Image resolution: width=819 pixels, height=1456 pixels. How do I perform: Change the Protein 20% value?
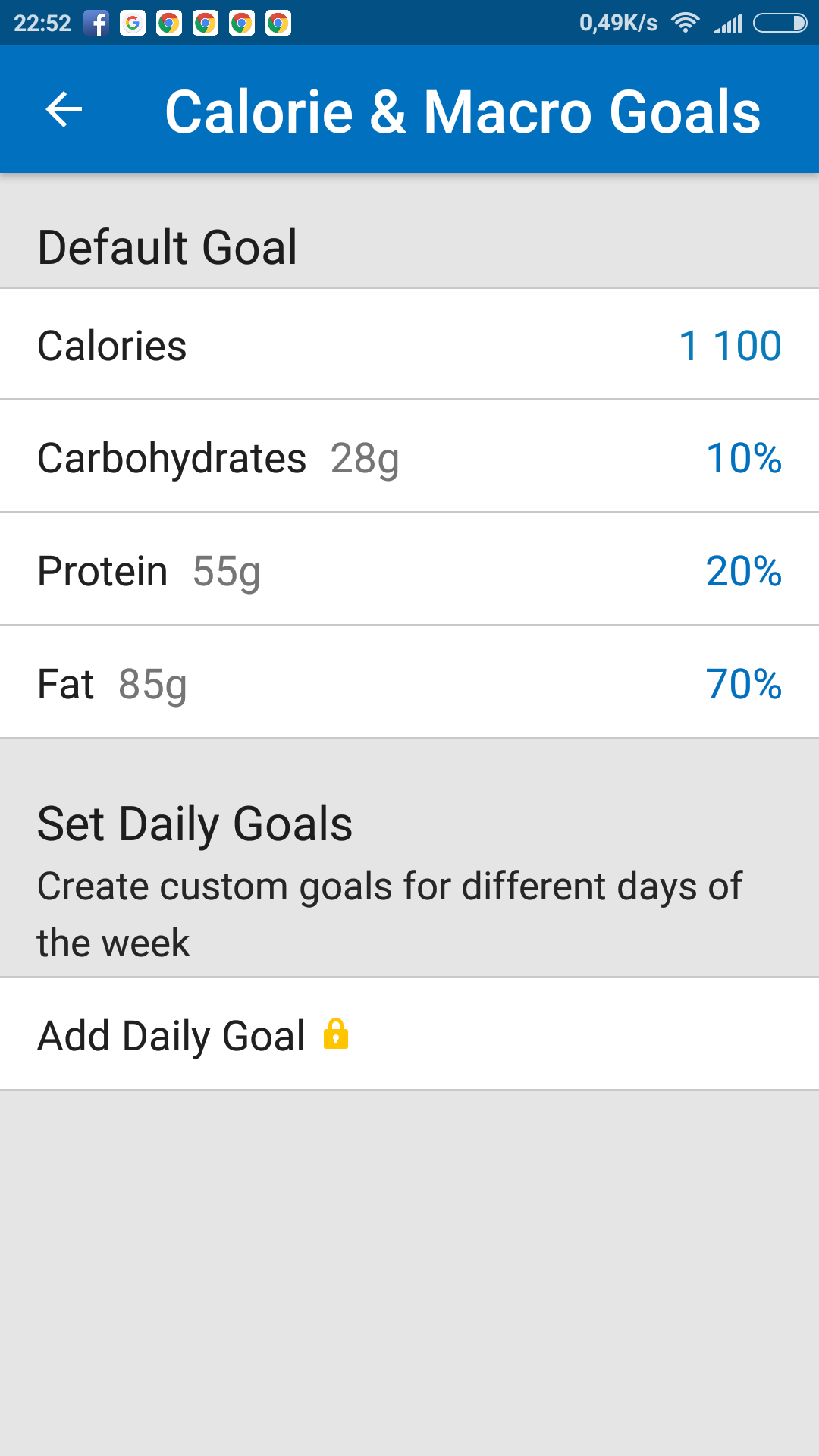743,571
